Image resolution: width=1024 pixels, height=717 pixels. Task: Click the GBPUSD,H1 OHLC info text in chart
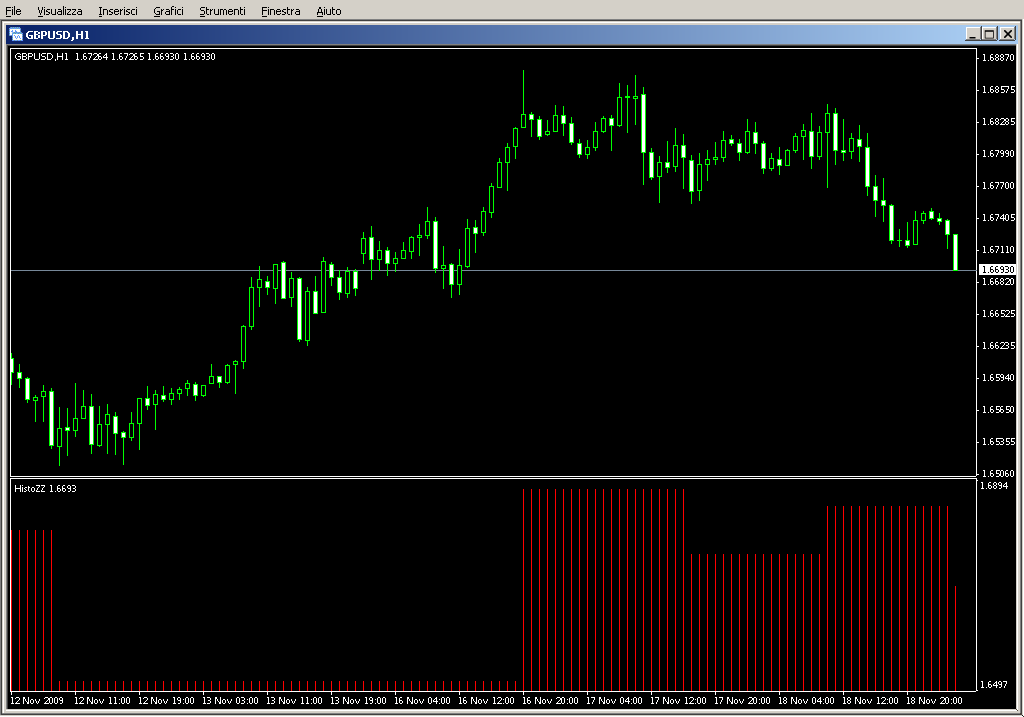coord(115,57)
